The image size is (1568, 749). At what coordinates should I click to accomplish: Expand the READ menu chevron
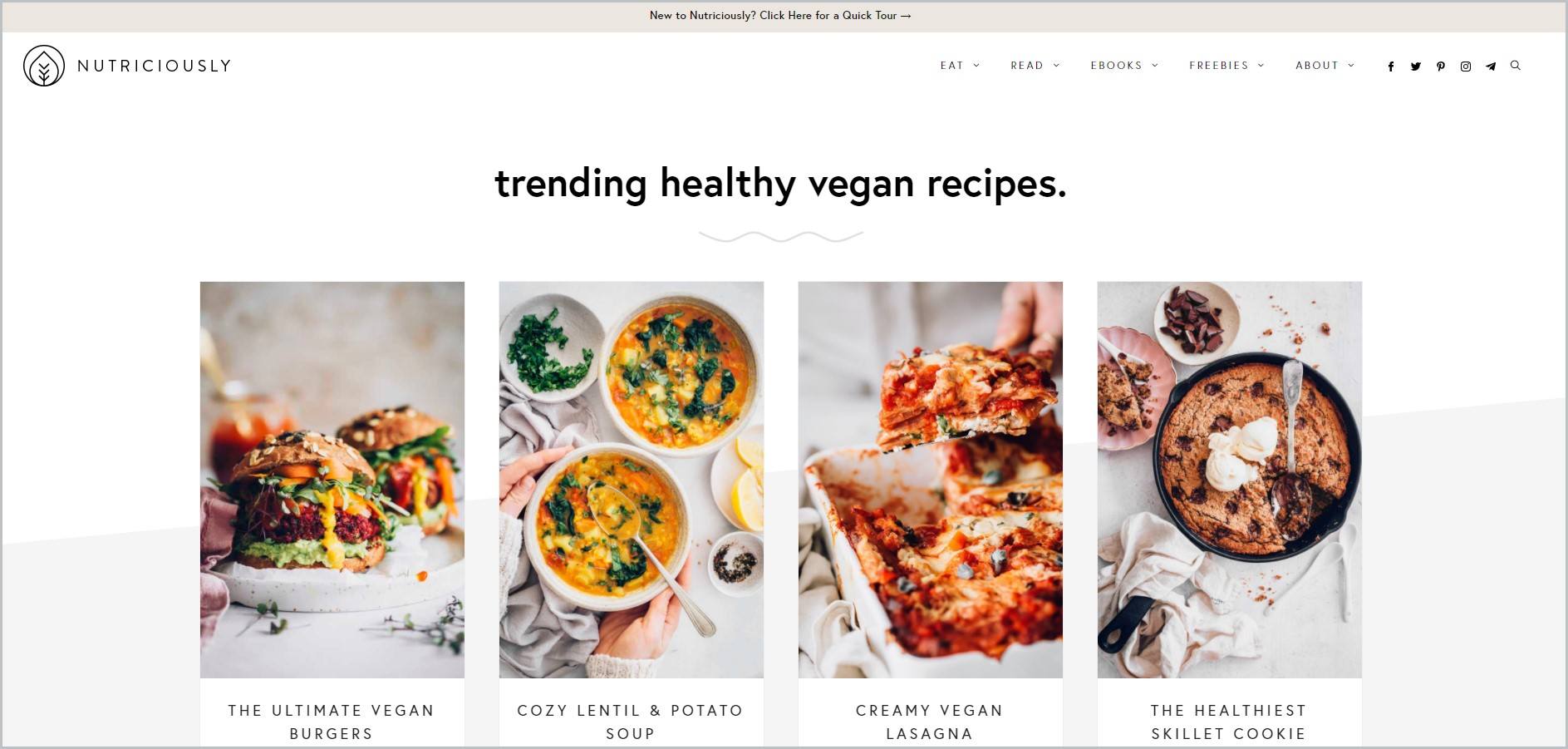point(1056,65)
